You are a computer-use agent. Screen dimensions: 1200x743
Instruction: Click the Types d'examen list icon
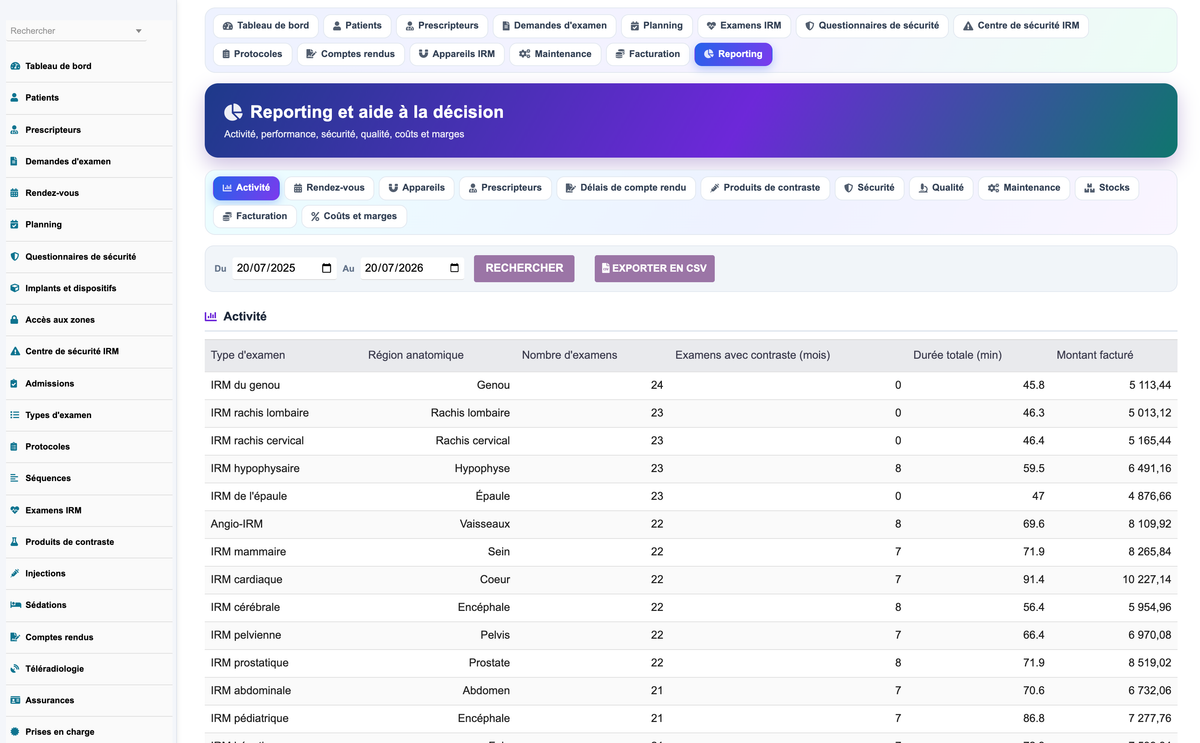[x=15, y=415]
